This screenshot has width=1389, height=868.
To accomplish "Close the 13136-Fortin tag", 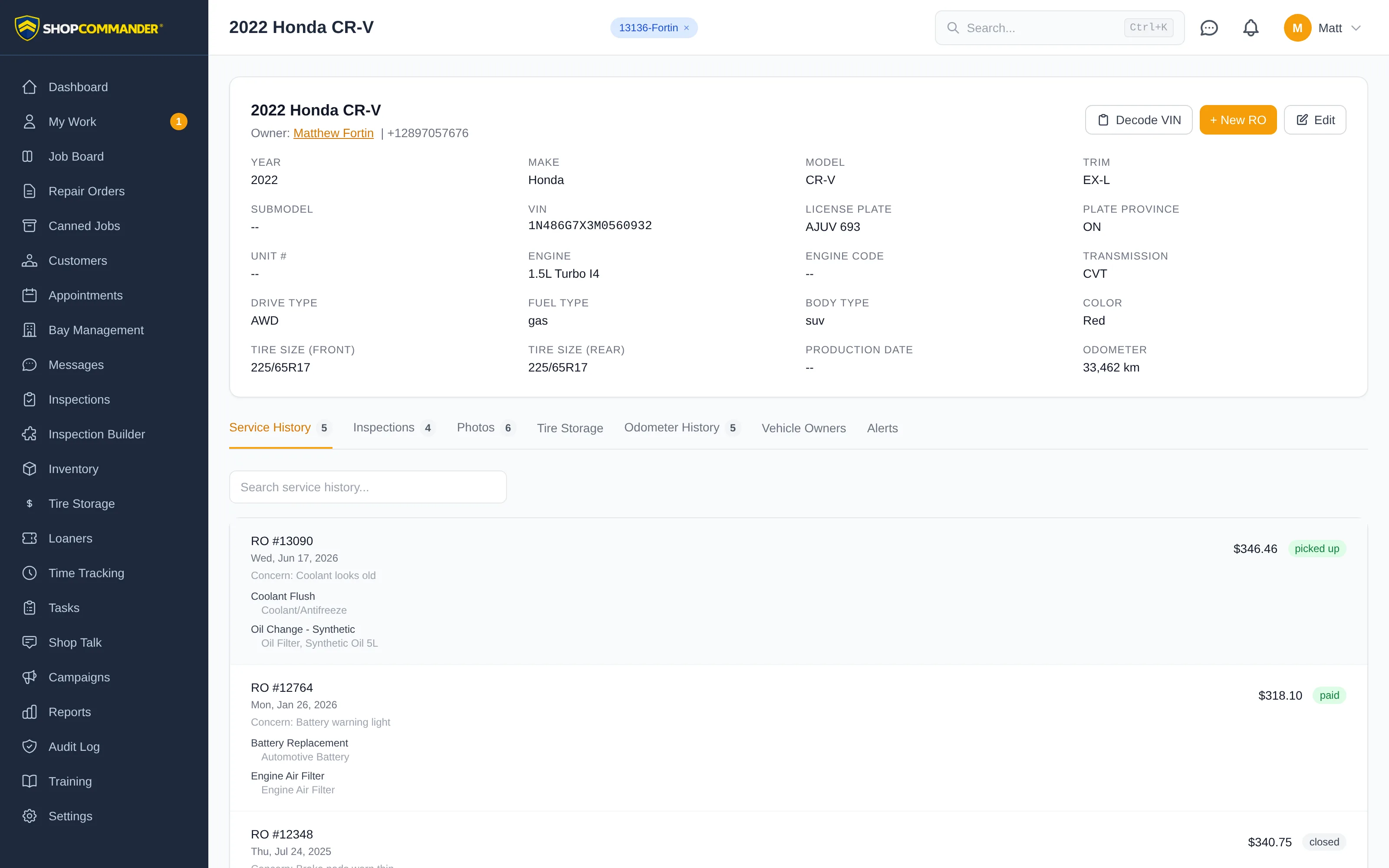I will pyautogui.click(x=686, y=27).
